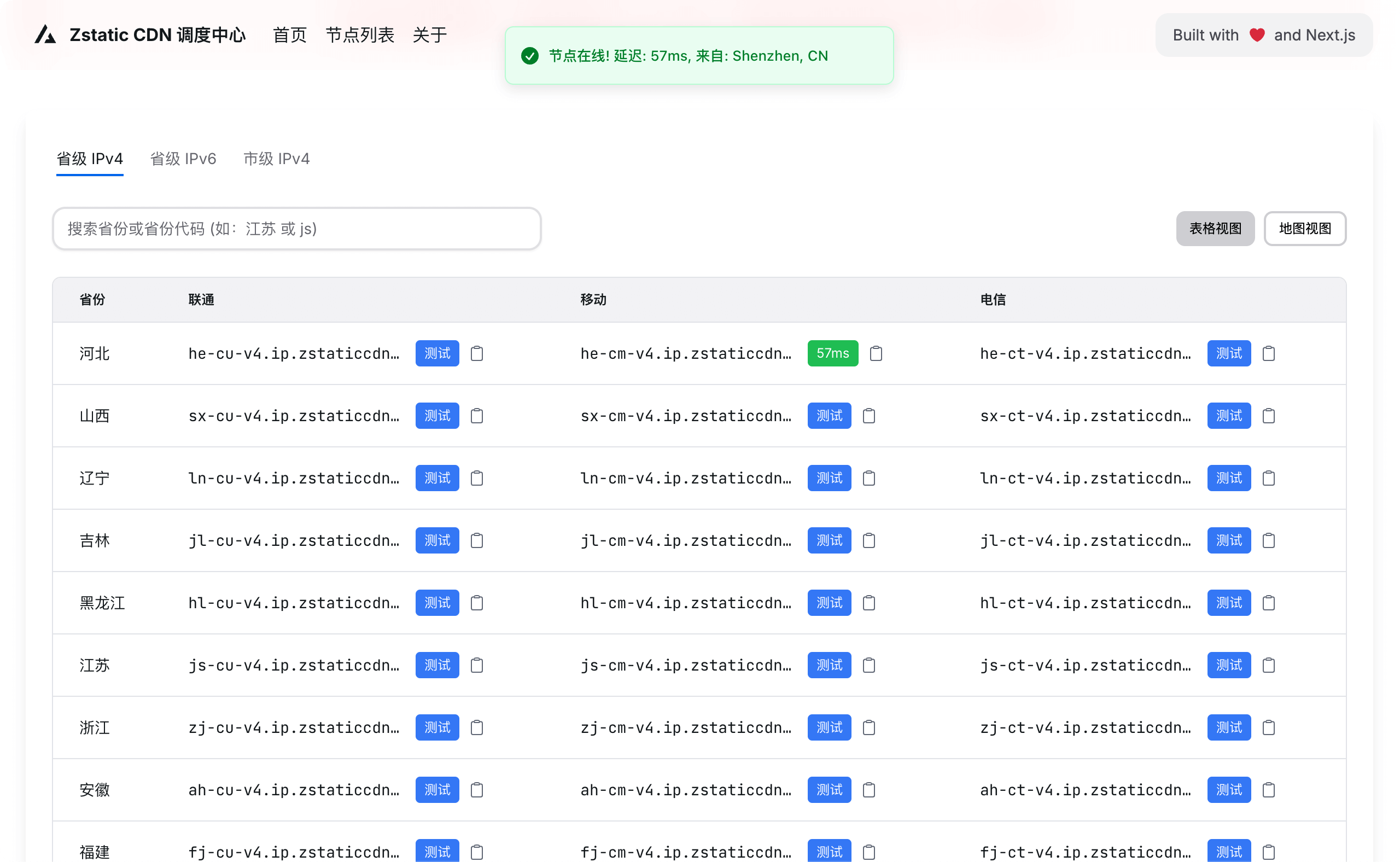Switch to 地图视图 map view
The height and width of the screenshot is (862, 1400).
pos(1304,229)
